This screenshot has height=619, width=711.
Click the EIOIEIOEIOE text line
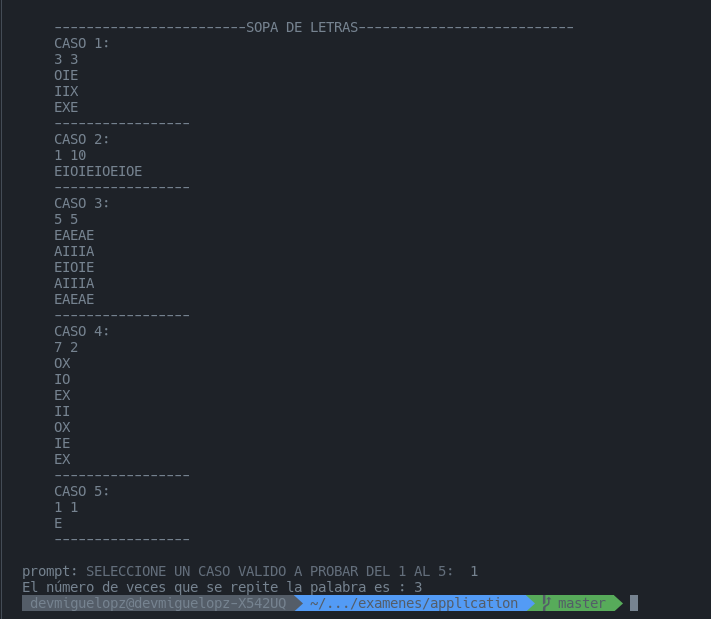point(98,171)
